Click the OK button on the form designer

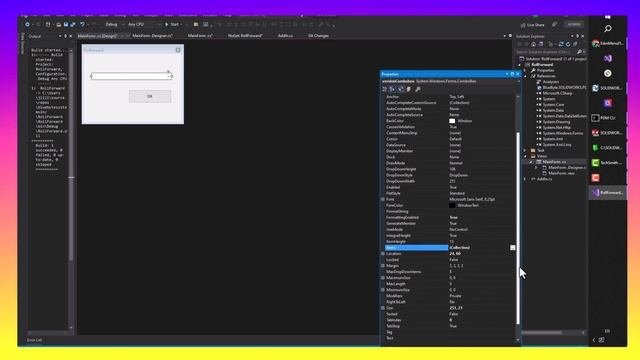click(150, 96)
